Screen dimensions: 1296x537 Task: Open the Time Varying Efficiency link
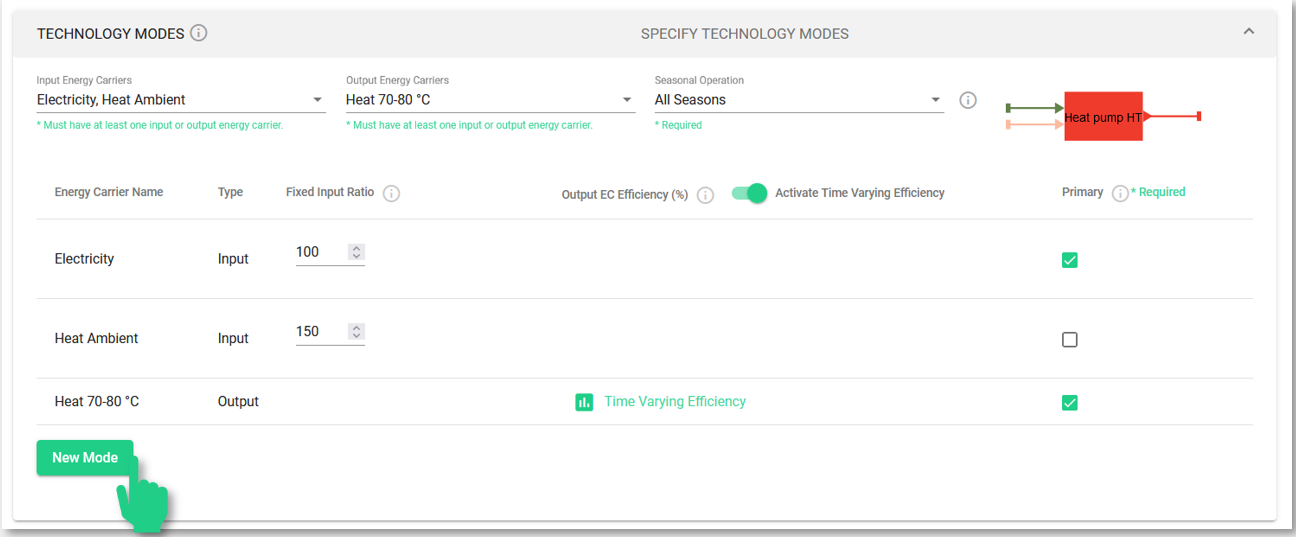[675, 402]
